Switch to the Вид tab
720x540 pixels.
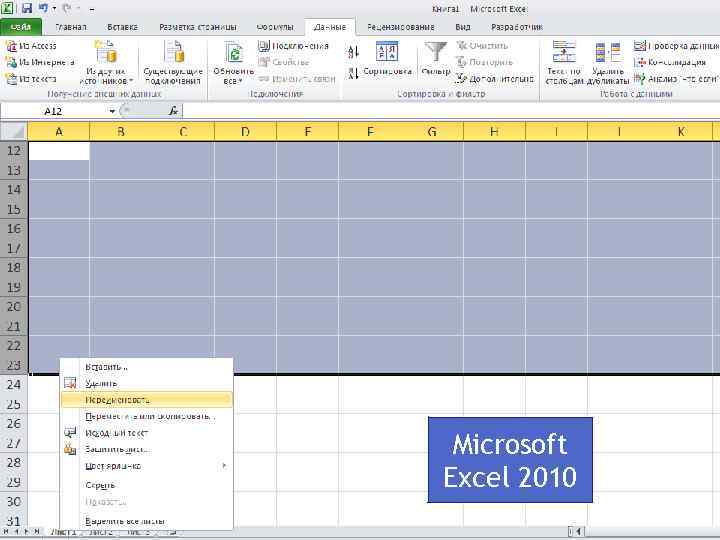[x=463, y=27]
